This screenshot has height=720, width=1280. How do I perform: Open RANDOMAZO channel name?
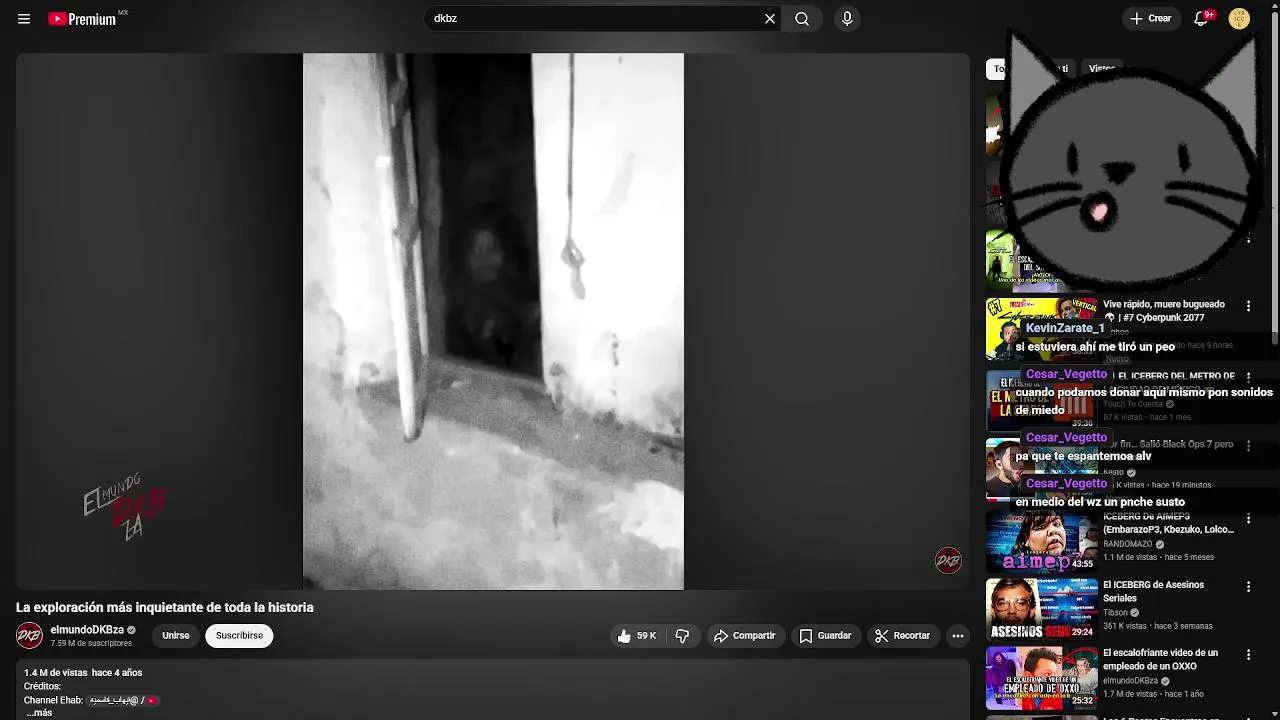coord(1129,544)
